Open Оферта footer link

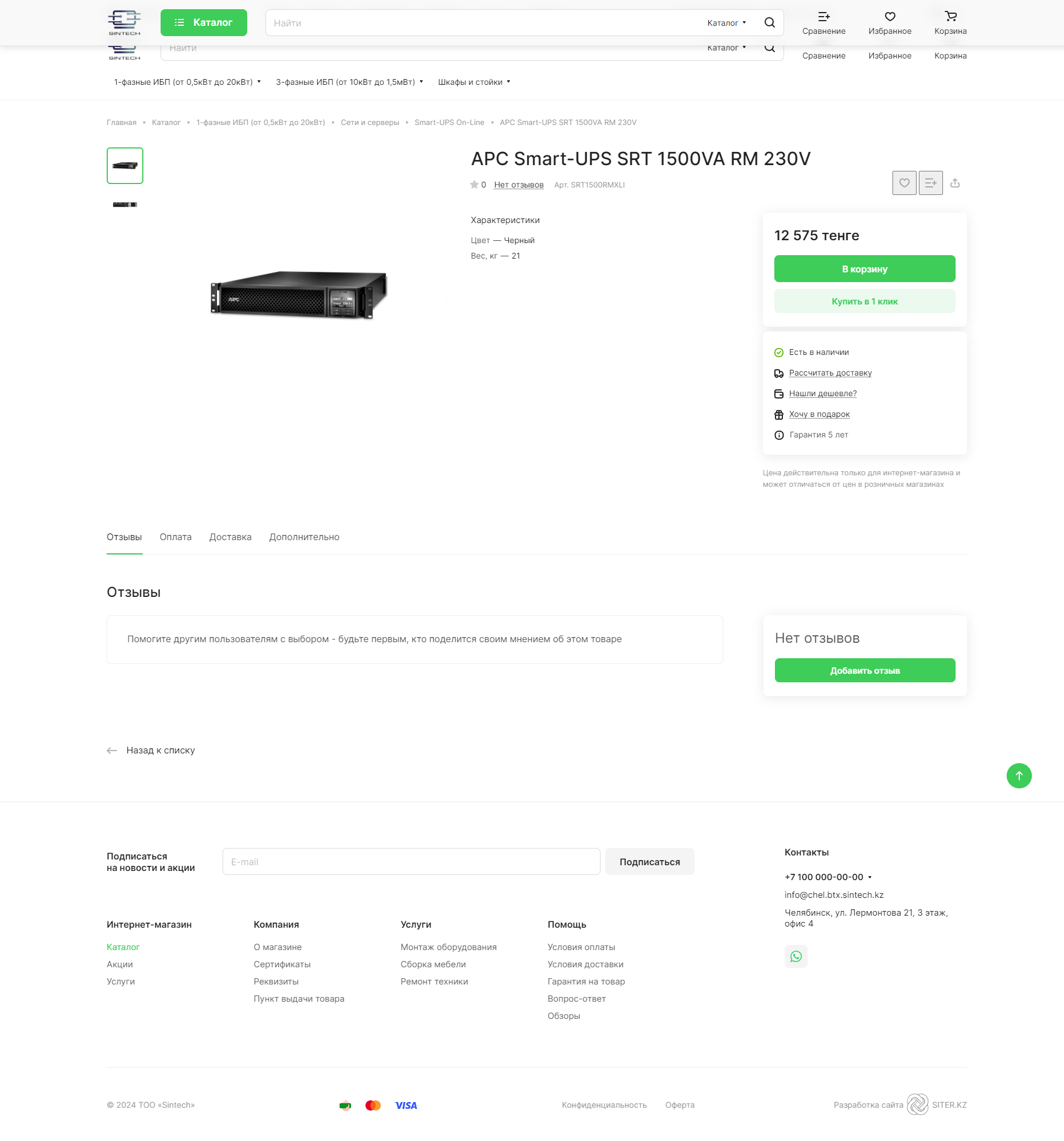680,1105
